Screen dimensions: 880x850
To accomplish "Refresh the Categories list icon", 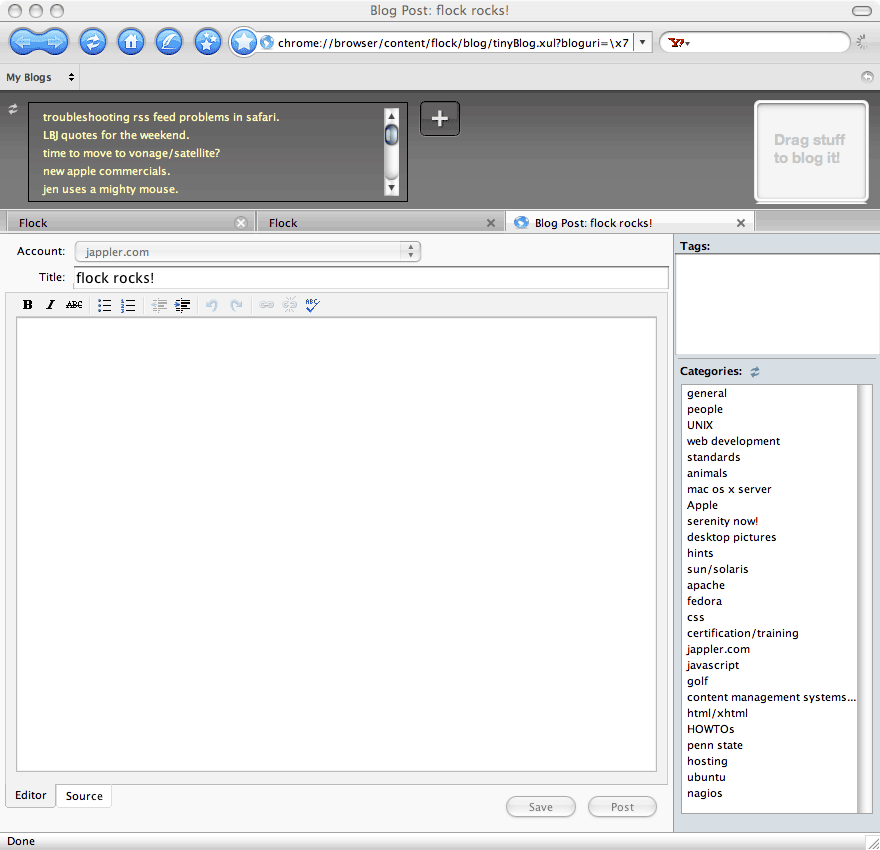I will click(x=755, y=371).
